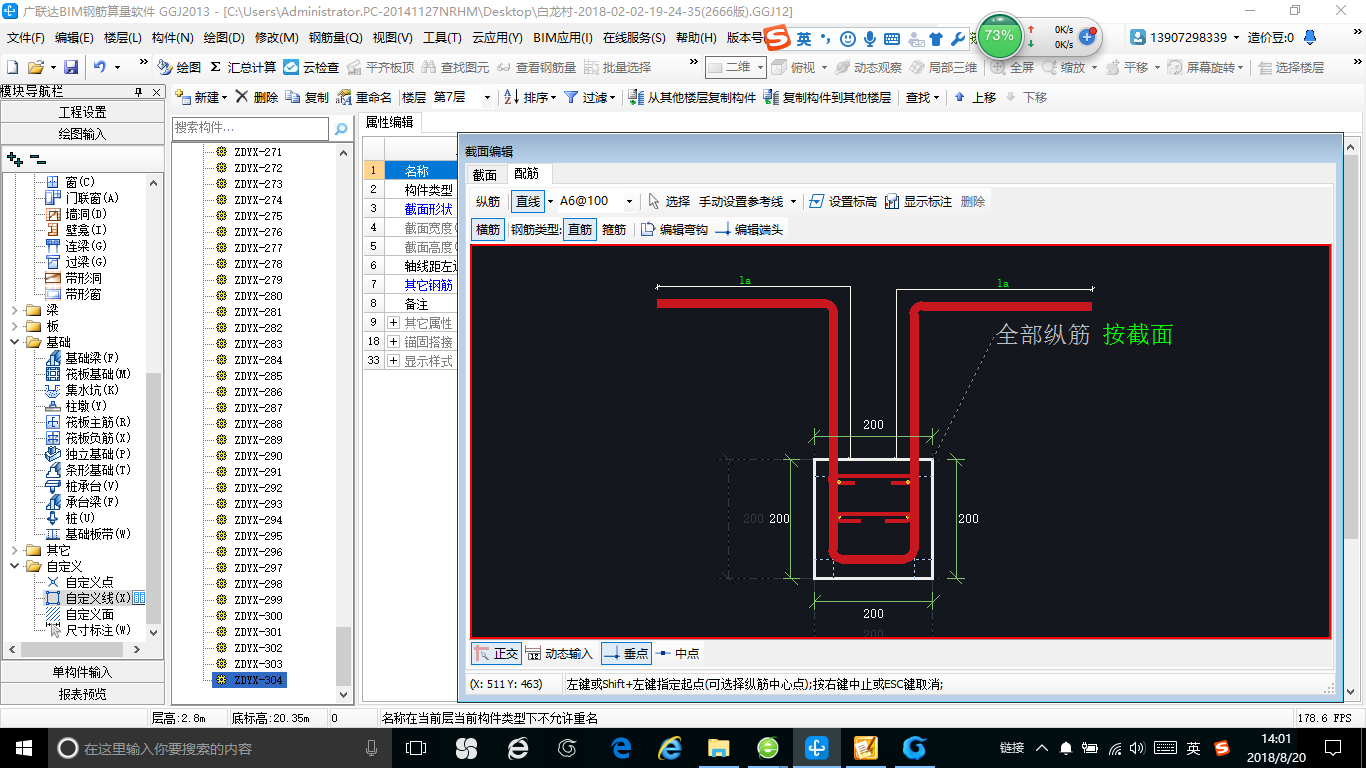Click 全屏 fullscreen tool
This screenshot has width=1366, height=768.
tap(1012, 67)
